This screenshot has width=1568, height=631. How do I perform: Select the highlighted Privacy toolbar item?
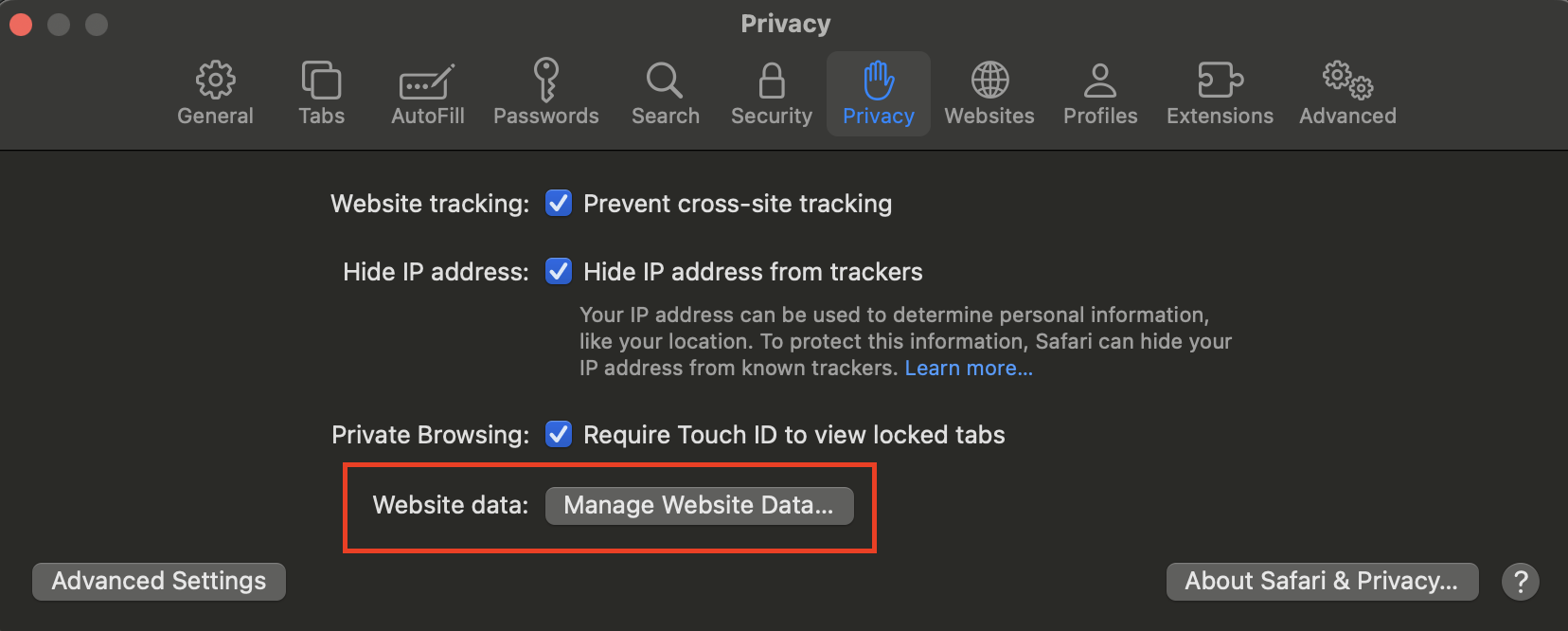(x=878, y=93)
